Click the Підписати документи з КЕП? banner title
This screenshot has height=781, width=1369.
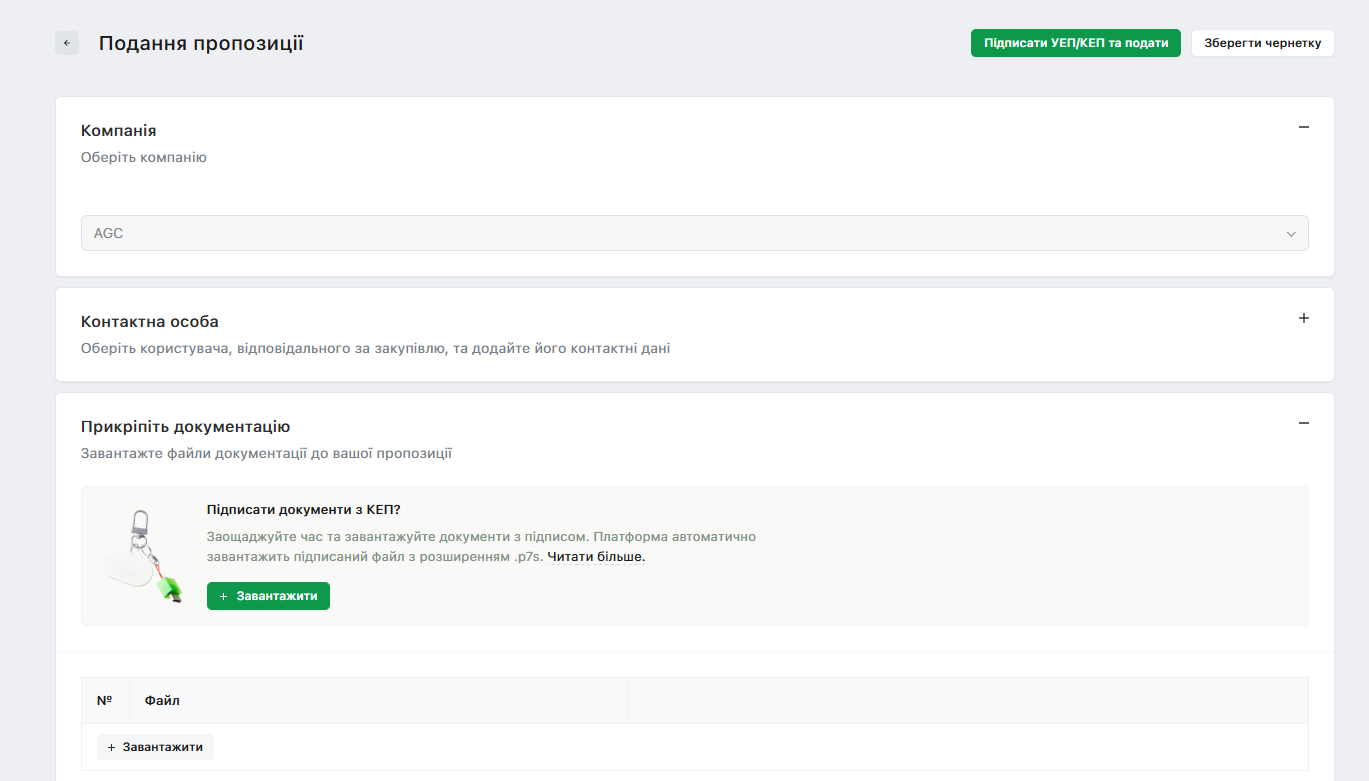[x=303, y=510]
